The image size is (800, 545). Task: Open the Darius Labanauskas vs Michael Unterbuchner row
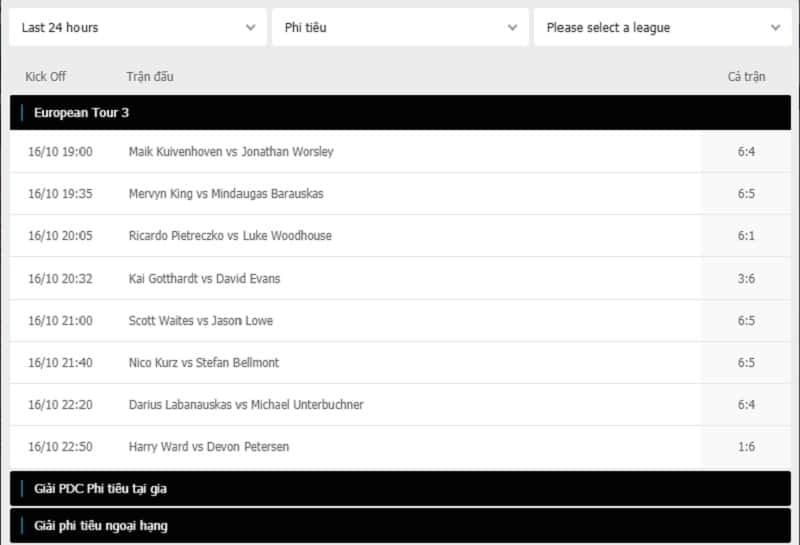tap(400, 405)
